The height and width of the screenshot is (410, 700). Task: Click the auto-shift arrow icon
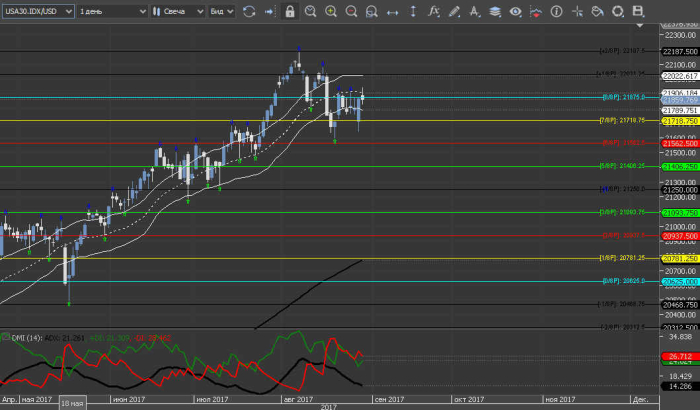tap(269, 12)
